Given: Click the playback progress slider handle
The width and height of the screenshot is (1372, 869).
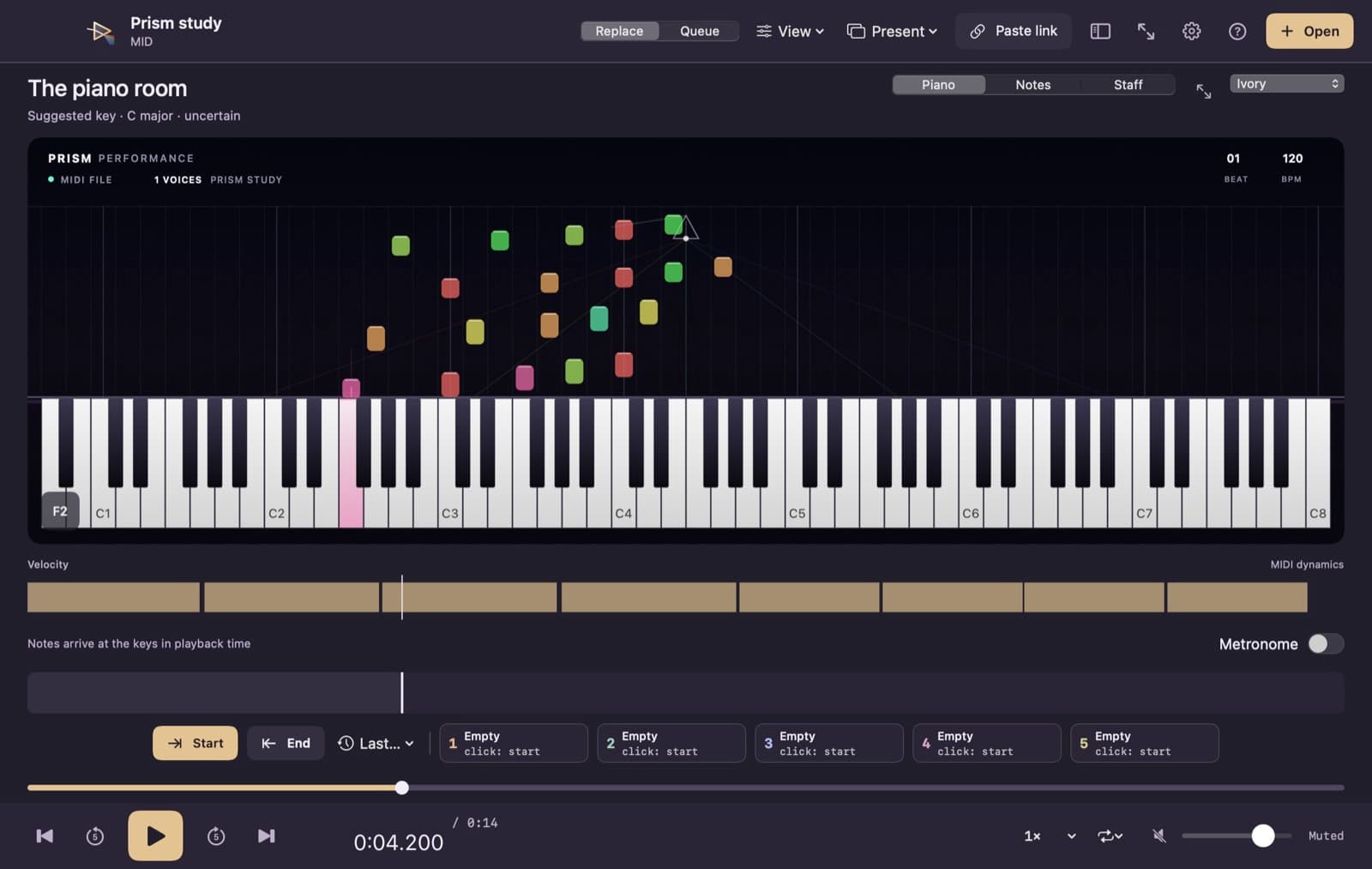Looking at the screenshot, I should click(401, 788).
